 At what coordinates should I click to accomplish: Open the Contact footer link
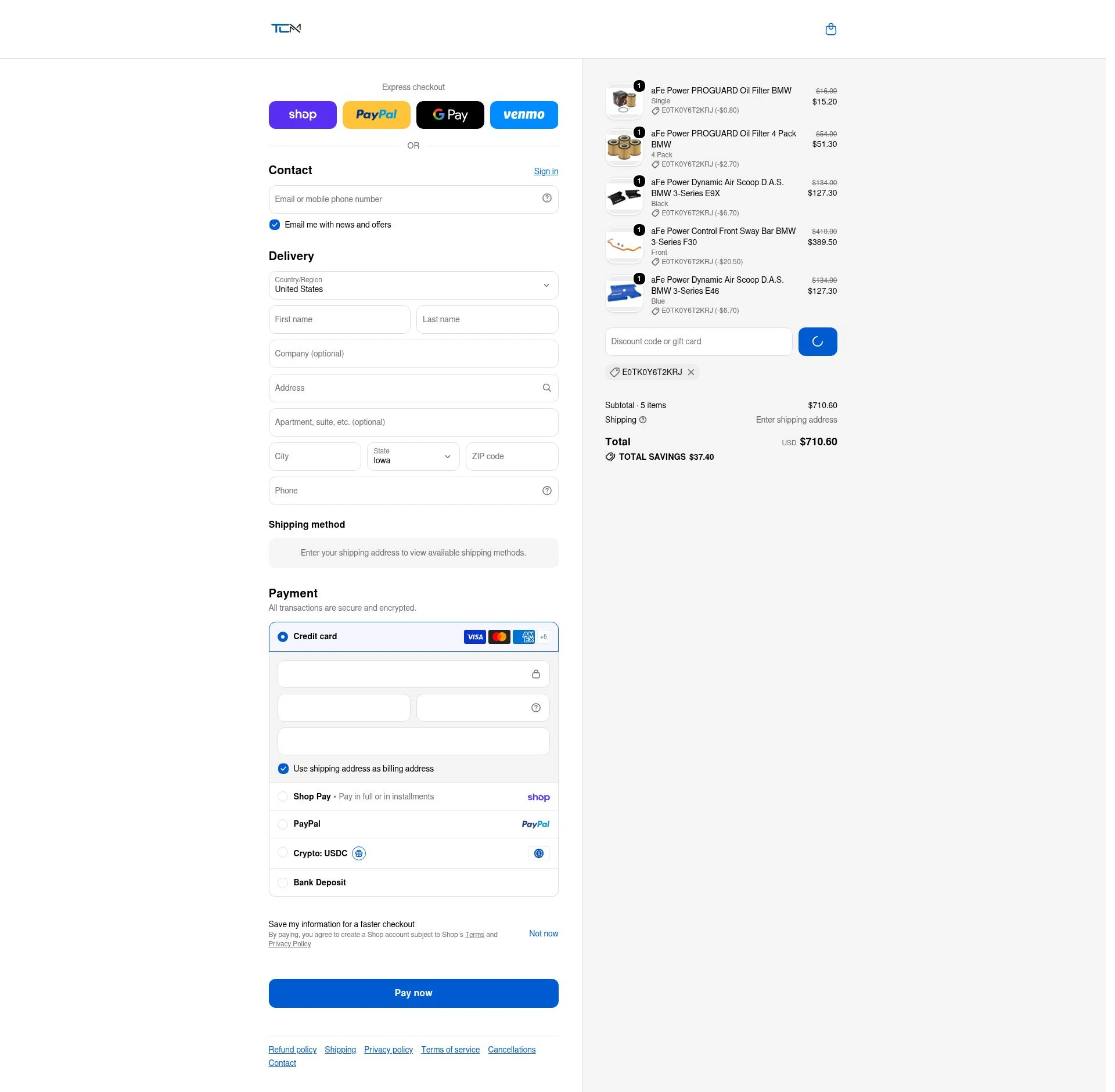282,1063
